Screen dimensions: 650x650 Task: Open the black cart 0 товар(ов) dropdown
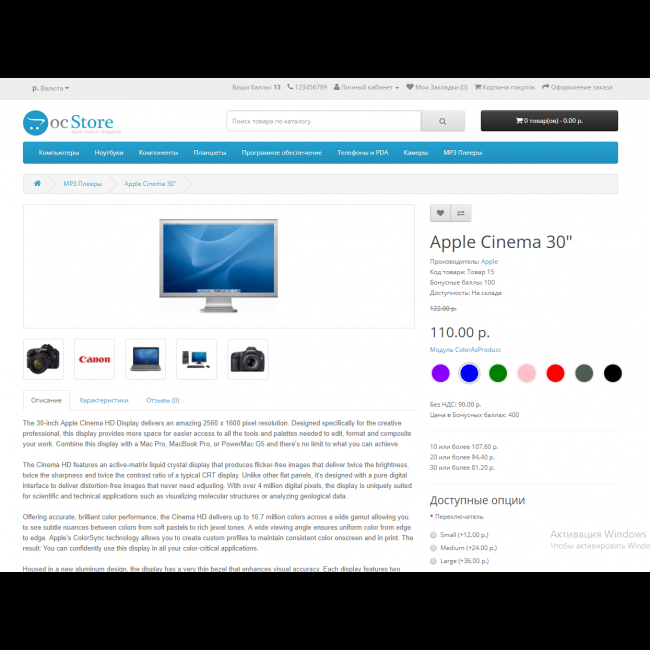click(549, 121)
